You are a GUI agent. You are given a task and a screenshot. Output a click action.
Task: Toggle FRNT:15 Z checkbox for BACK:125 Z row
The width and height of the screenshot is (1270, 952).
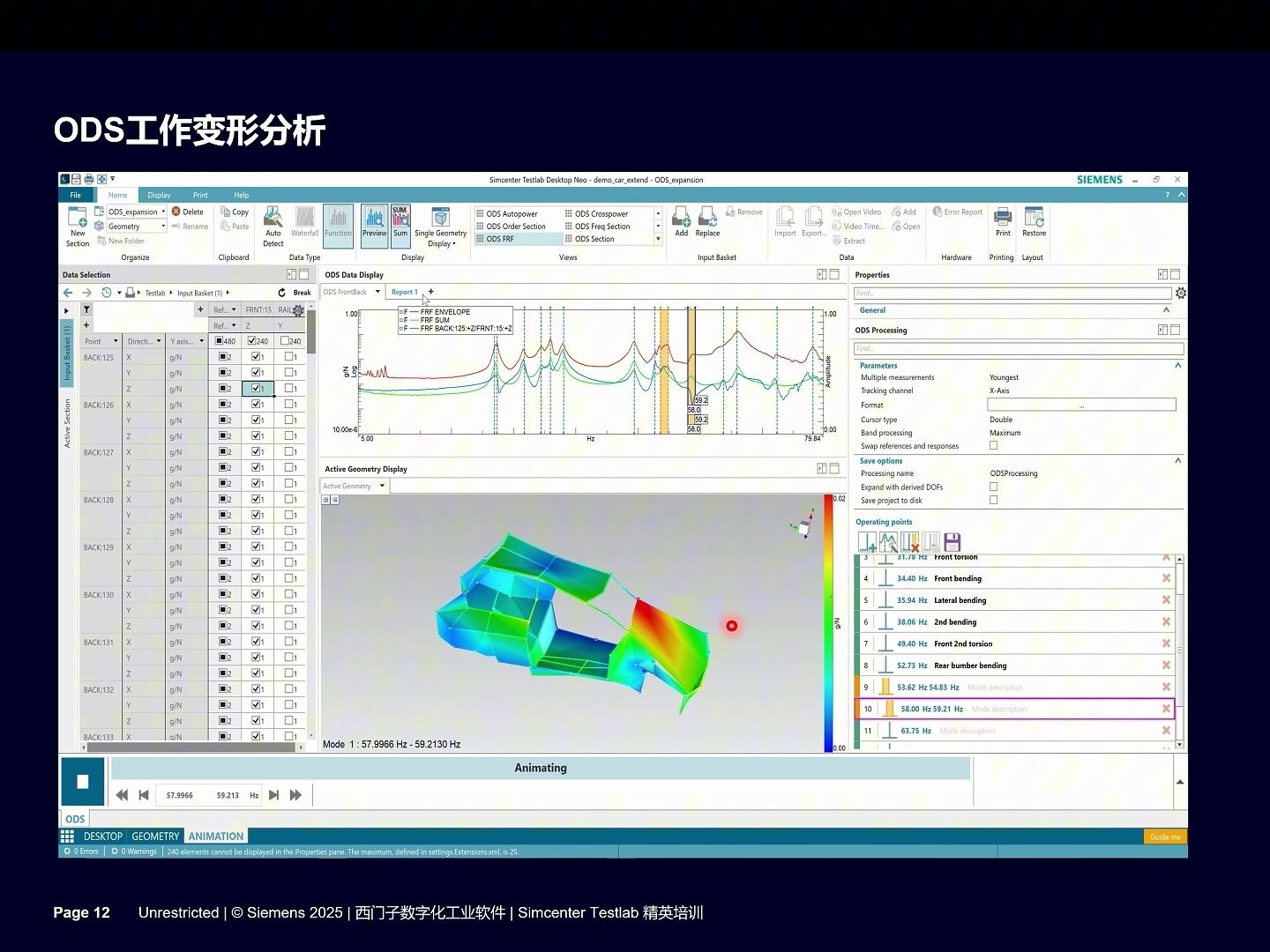[x=256, y=388]
